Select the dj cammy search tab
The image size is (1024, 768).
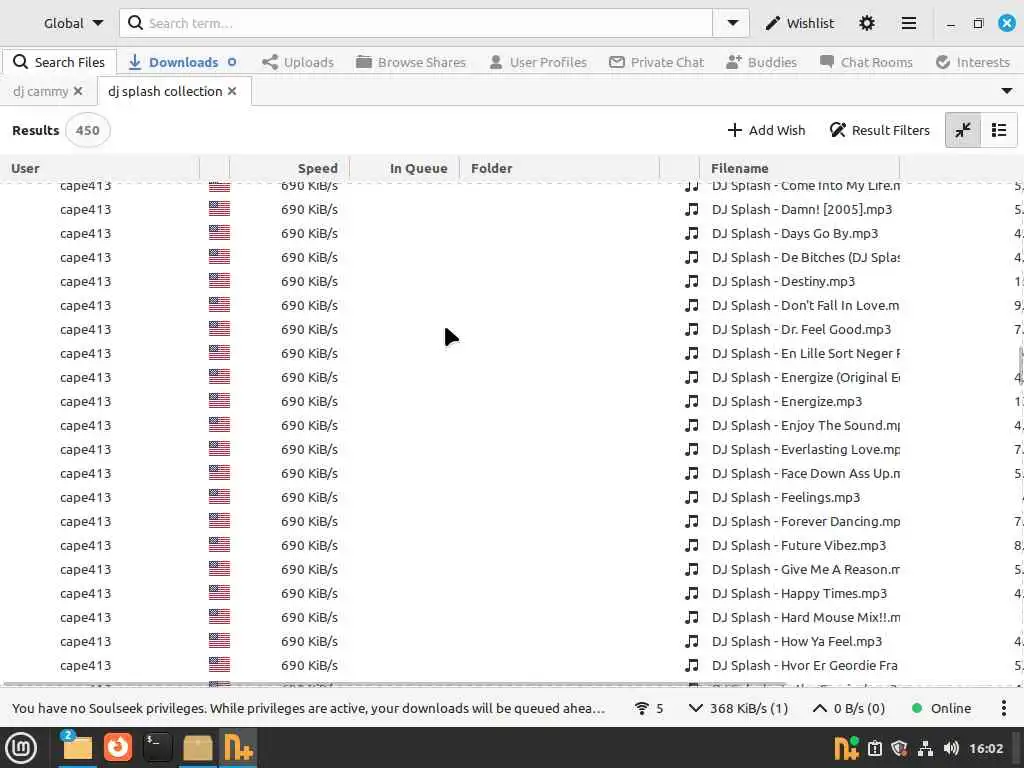coord(40,91)
